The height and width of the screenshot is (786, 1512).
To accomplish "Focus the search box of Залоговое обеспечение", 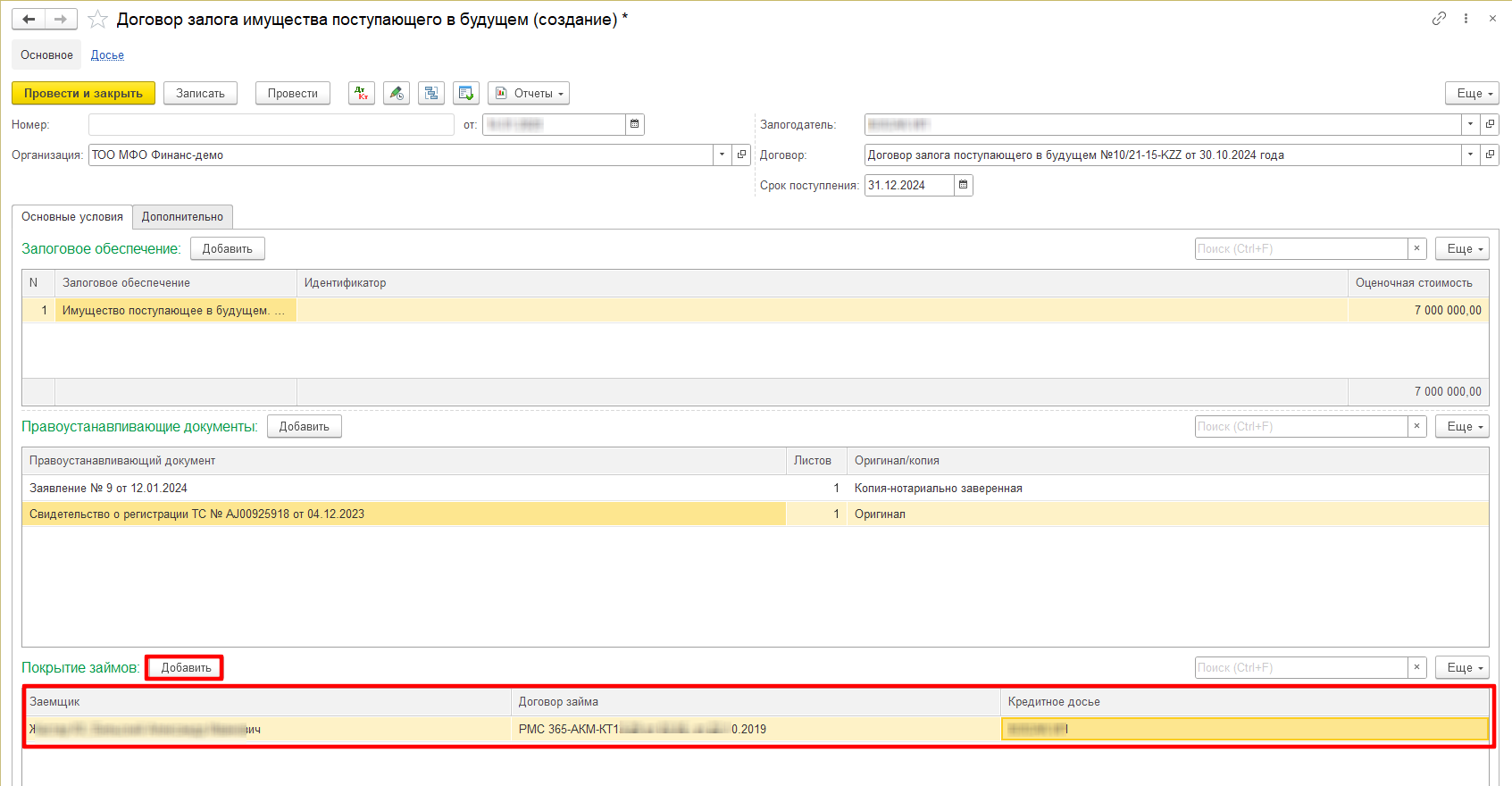I will [1301, 248].
